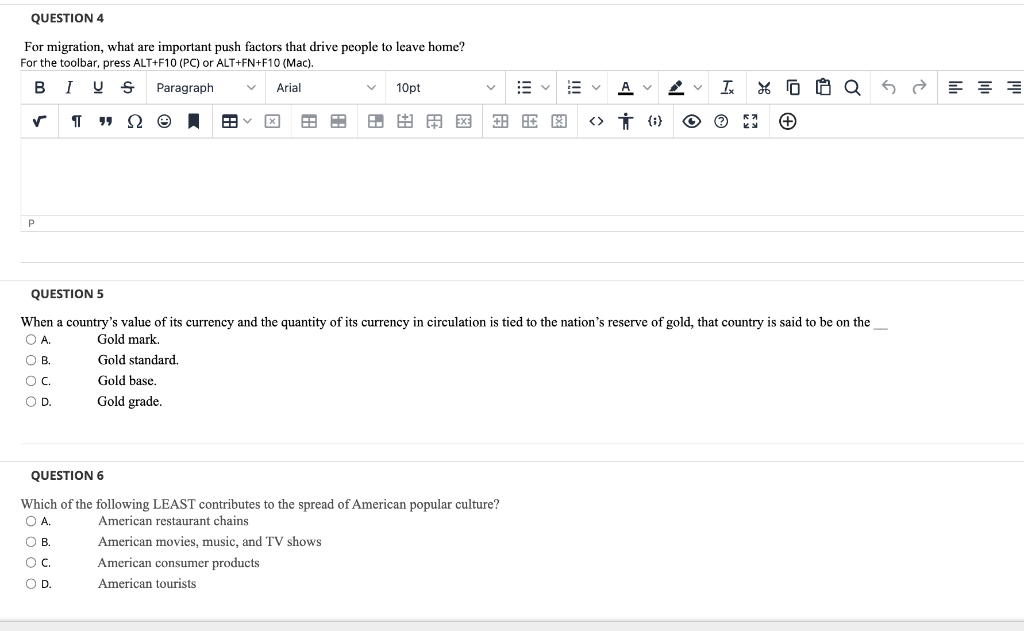Image resolution: width=1024 pixels, height=631 pixels.
Task: Insert column after icon
Action: (x=530, y=121)
